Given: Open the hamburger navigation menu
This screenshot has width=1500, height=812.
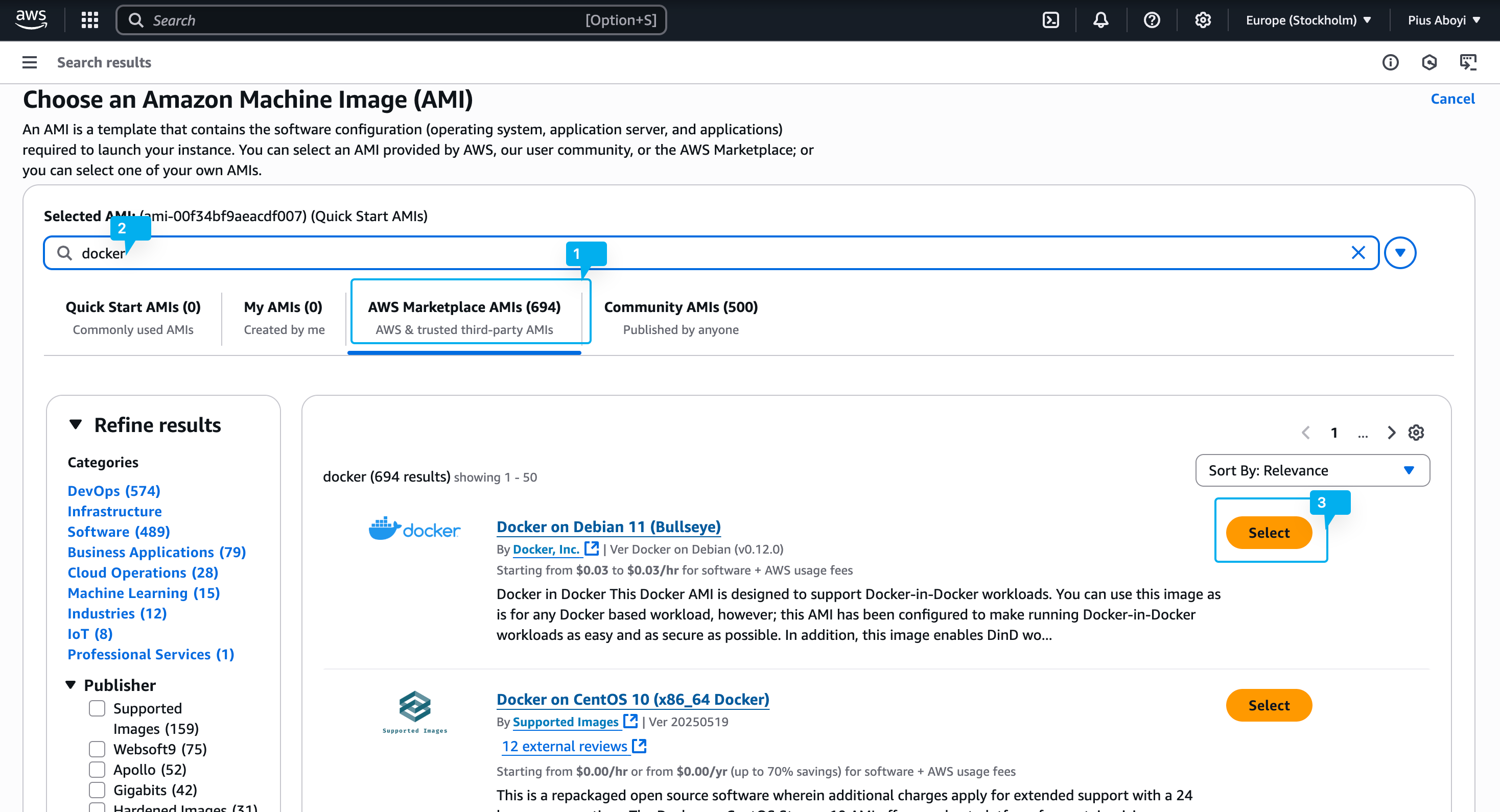Looking at the screenshot, I should tap(30, 62).
